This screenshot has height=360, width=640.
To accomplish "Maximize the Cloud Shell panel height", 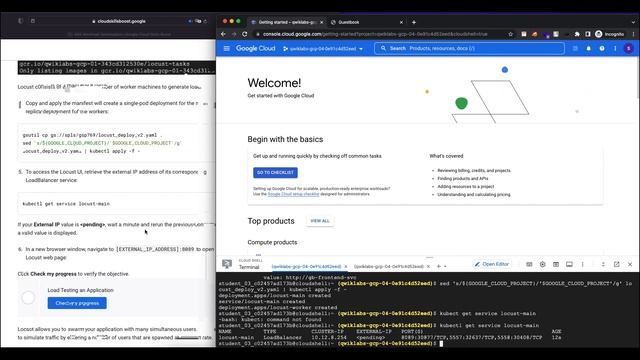I will coord(603,264).
